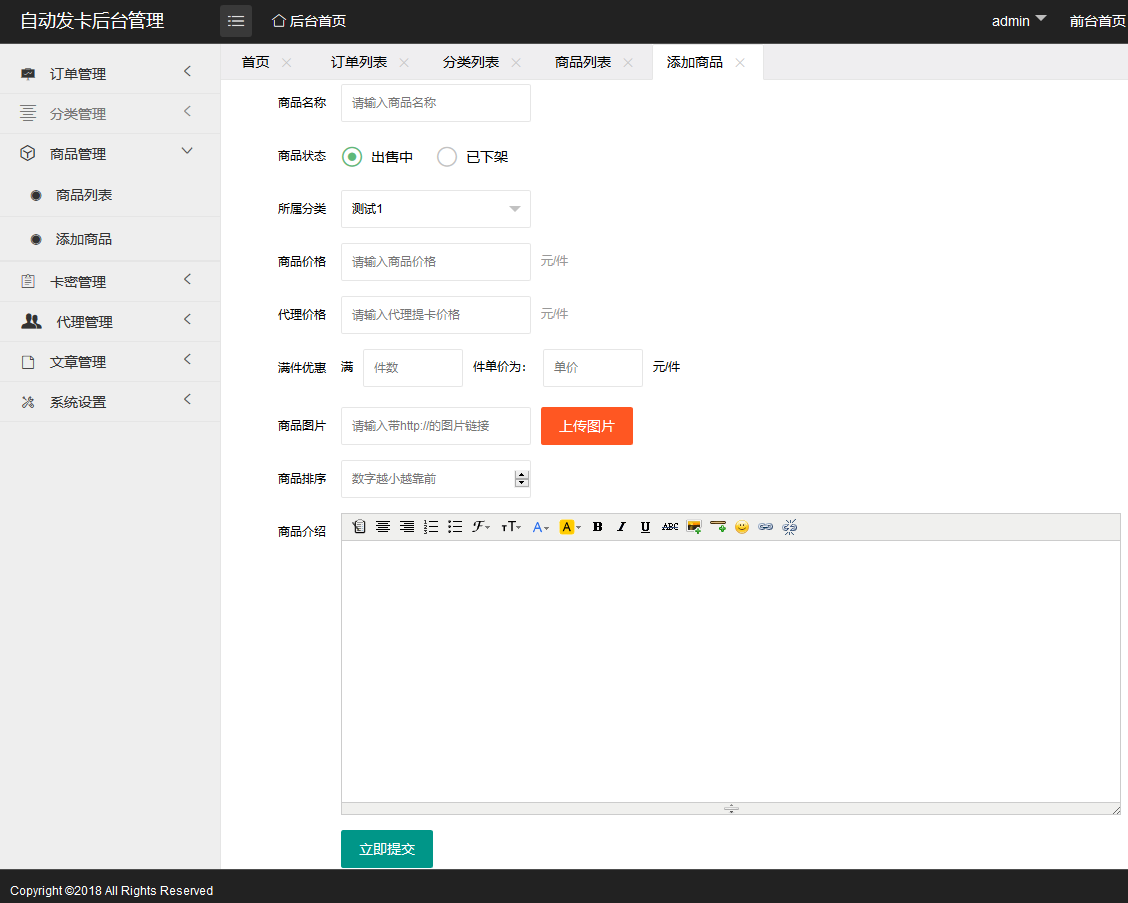Insert an emoticon via smiley icon

[x=742, y=527]
